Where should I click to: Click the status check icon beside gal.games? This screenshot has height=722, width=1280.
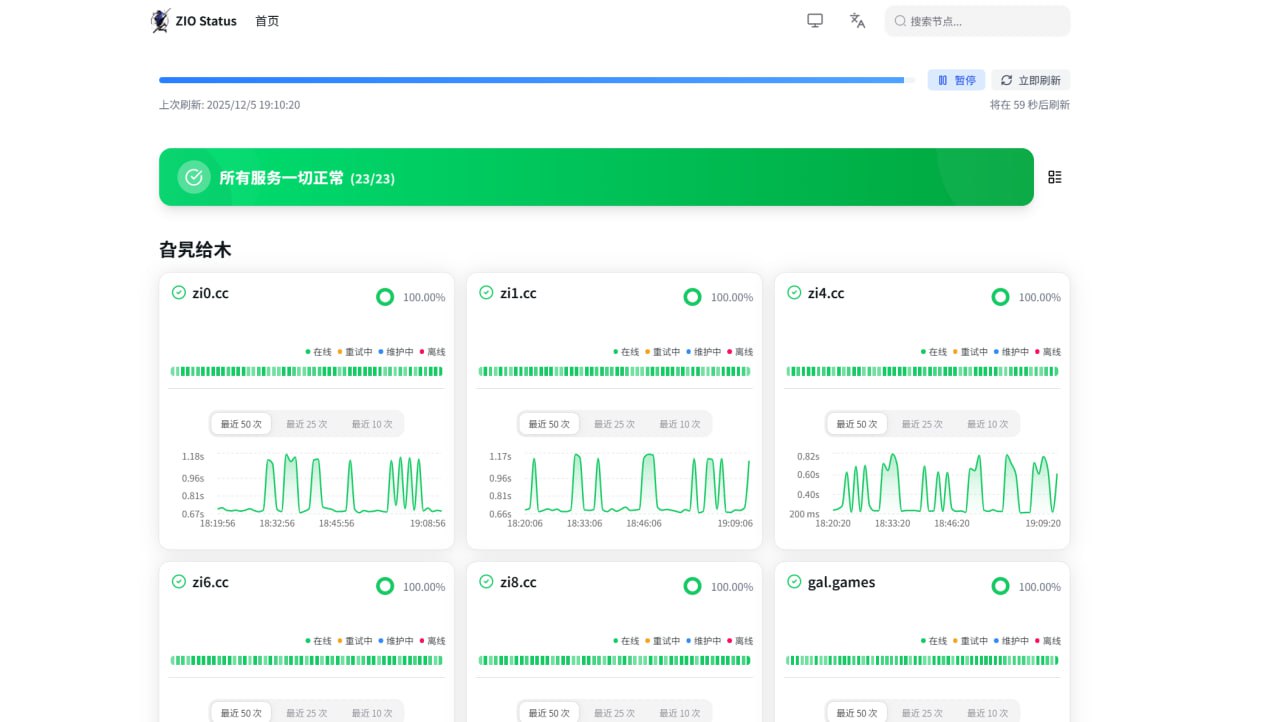click(x=794, y=582)
